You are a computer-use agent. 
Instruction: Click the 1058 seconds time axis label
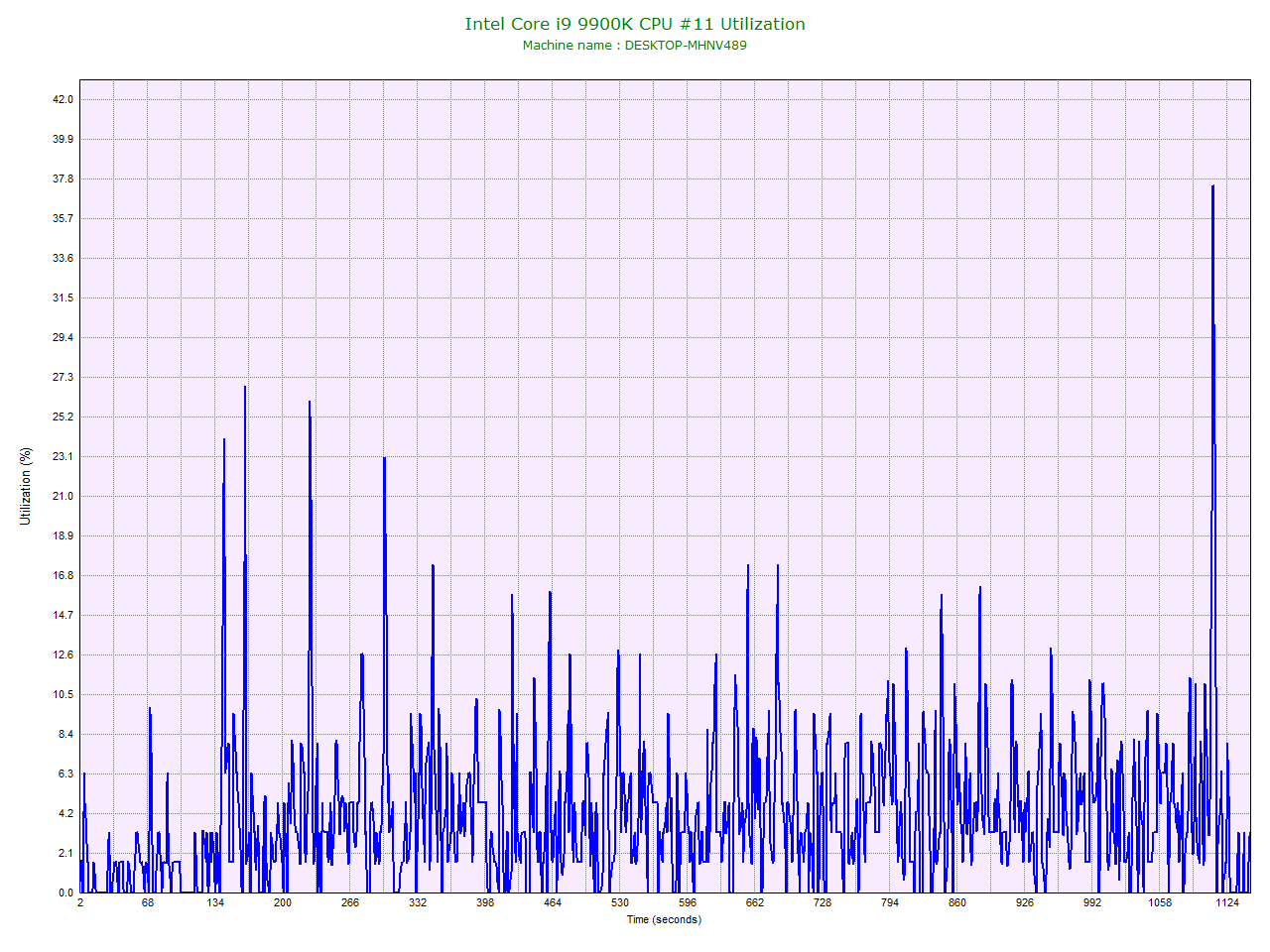(x=1160, y=902)
